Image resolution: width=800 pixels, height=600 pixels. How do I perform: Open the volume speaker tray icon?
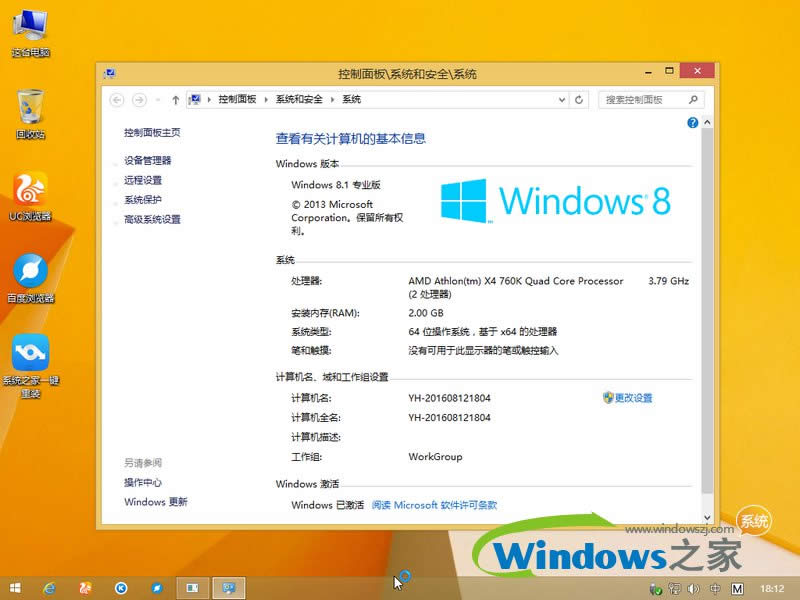click(693, 589)
